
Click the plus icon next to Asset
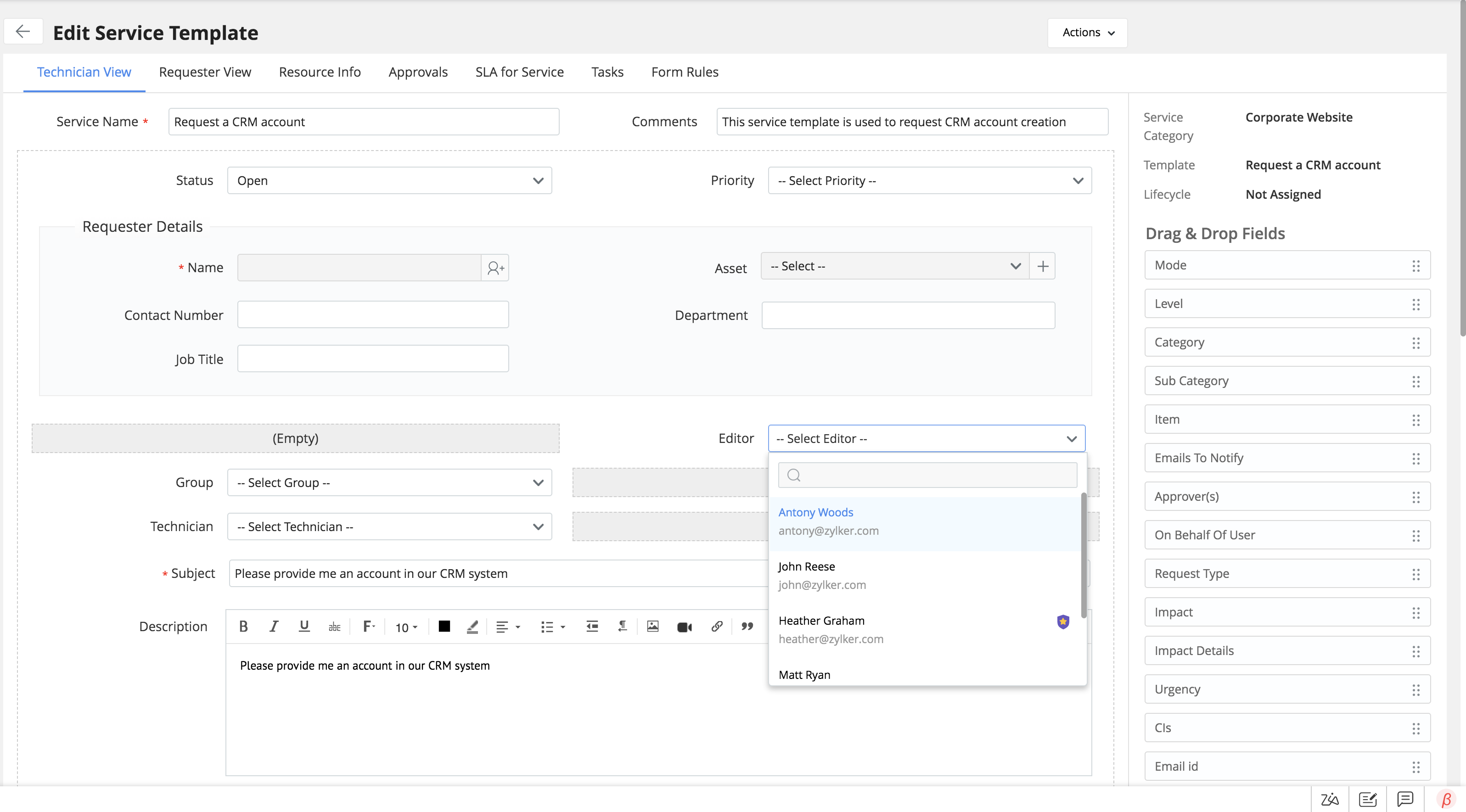[1043, 266]
